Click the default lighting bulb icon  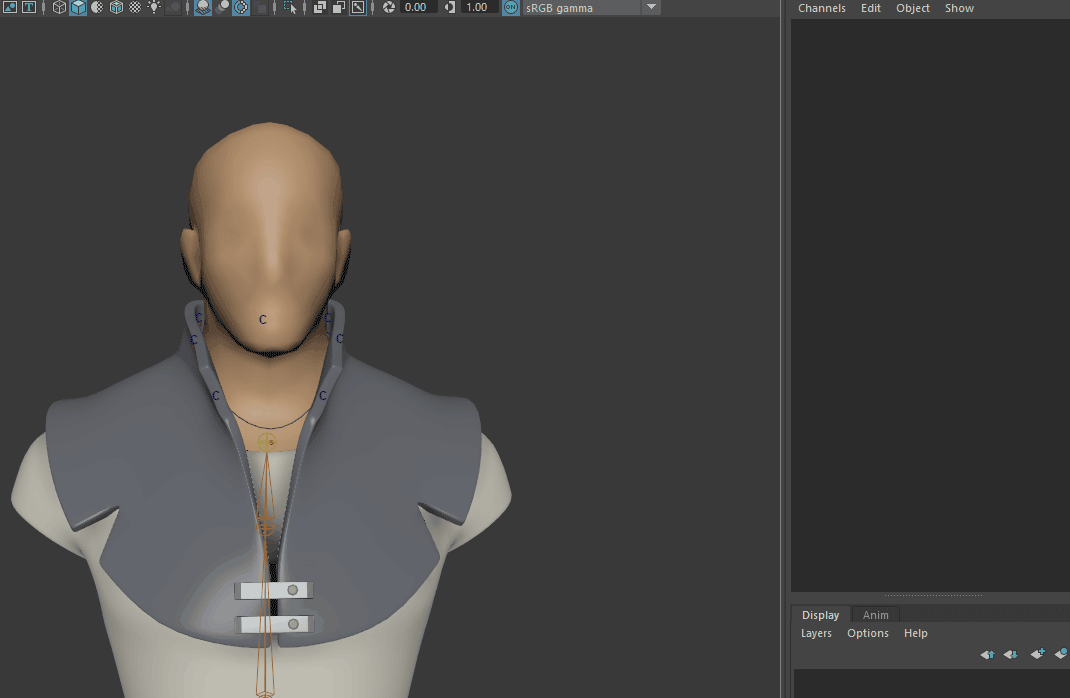point(155,9)
